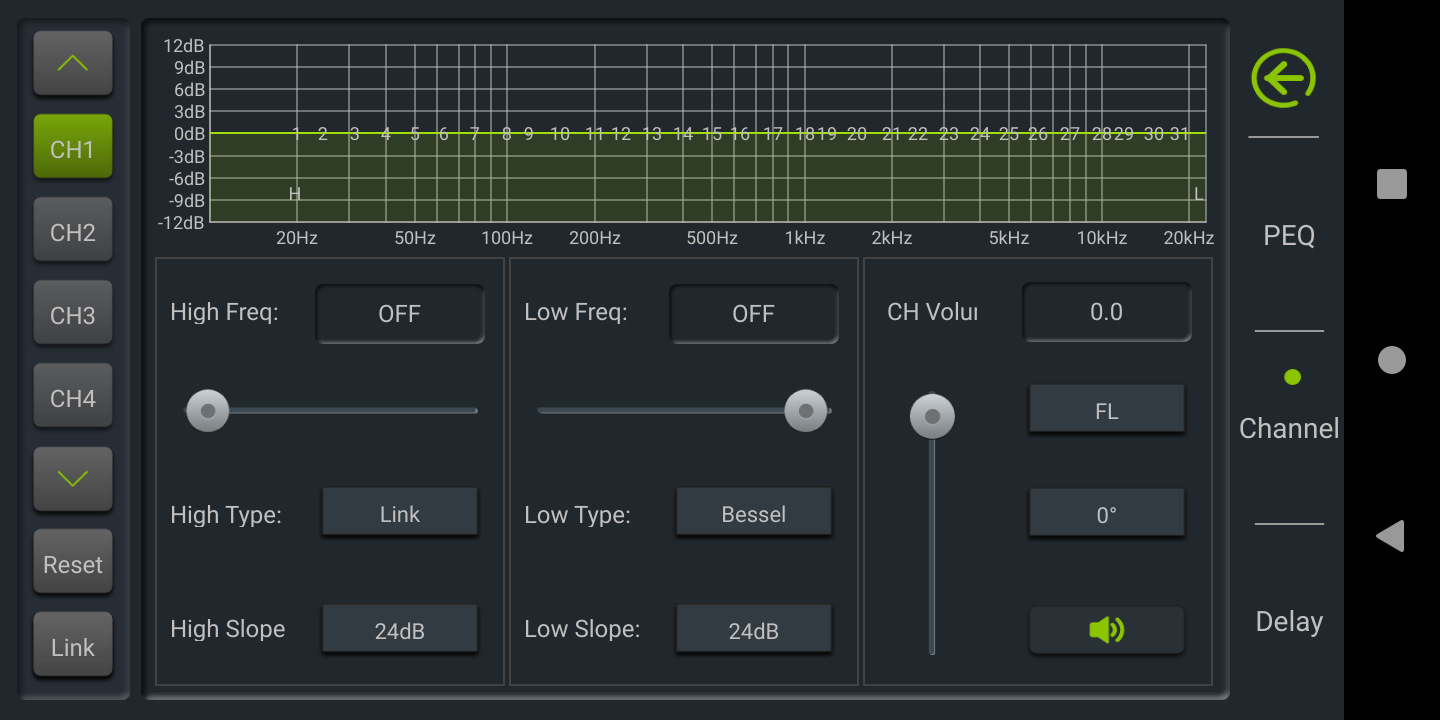Click the 12dB gain axis label
Viewport: 1440px width, 720px height.
pyautogui.click(x=184, y=46)
